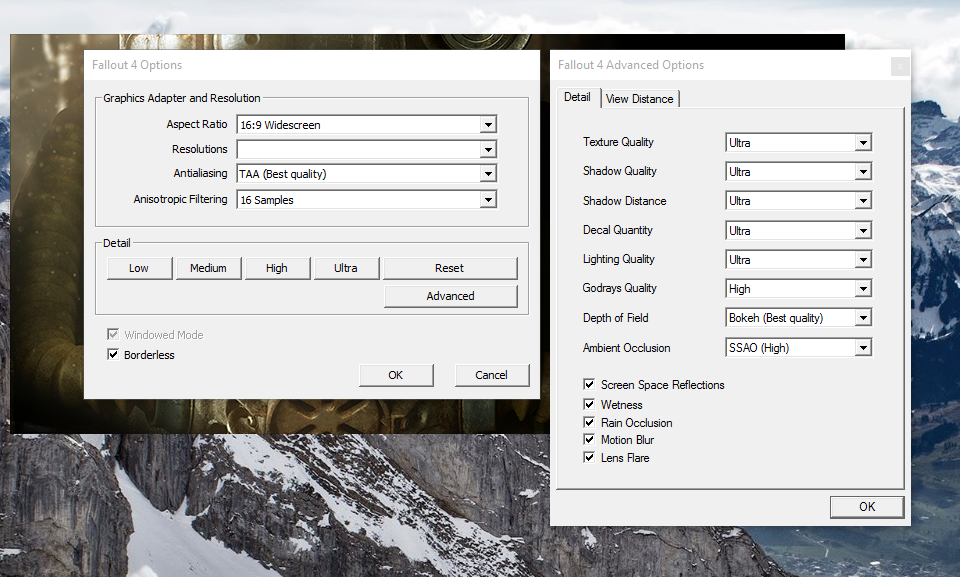This screenshot has width=960, height=577.
Task: Select the Medium detail preset
Action: [x=208, y=268]
